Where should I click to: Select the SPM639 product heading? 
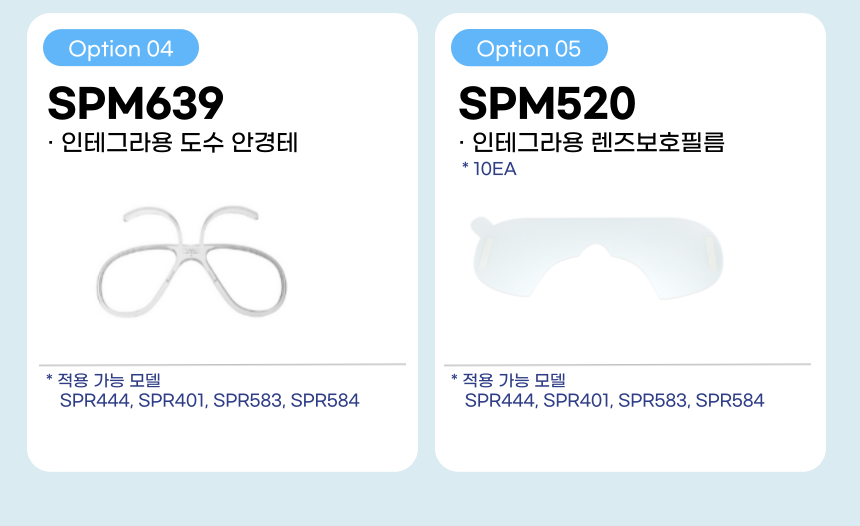tap(136, 103)
